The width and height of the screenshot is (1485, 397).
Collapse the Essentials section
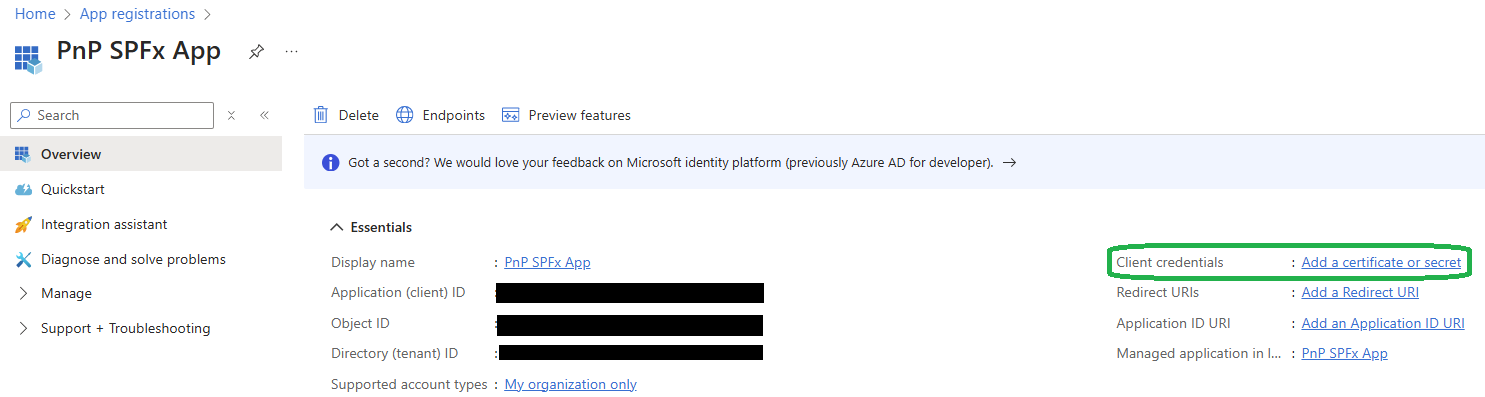pos(338,227)
